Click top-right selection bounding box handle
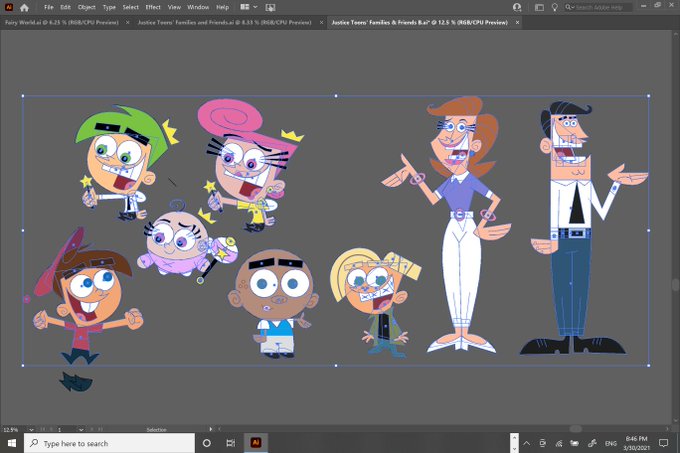 (648, 95)
